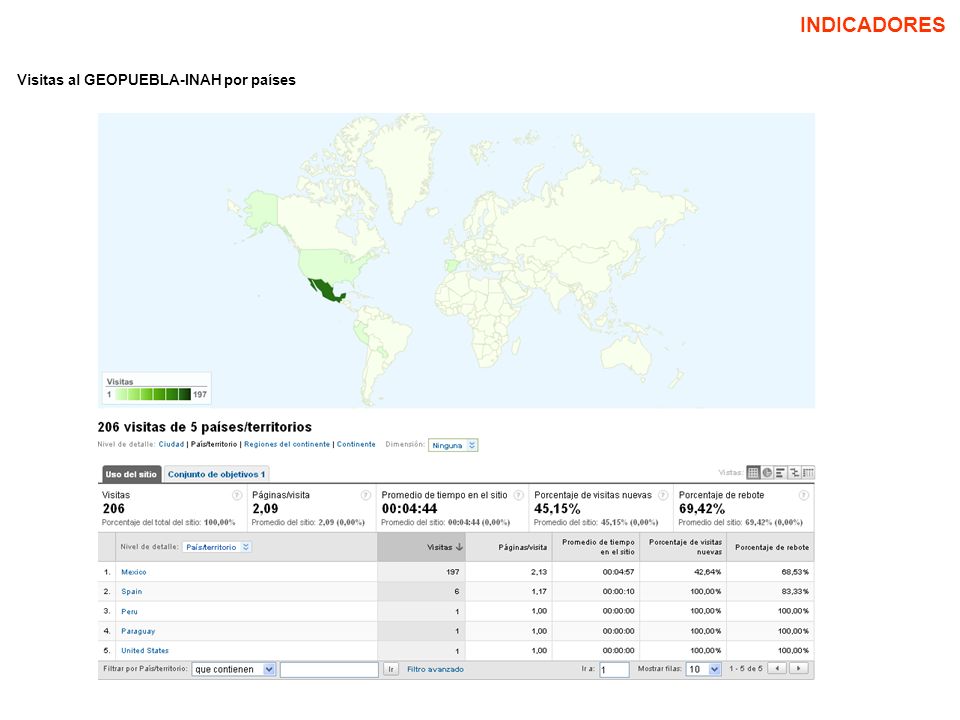Click the filter text input field
Viewport: 960px width, 720px height.
(x=329, y=669)
